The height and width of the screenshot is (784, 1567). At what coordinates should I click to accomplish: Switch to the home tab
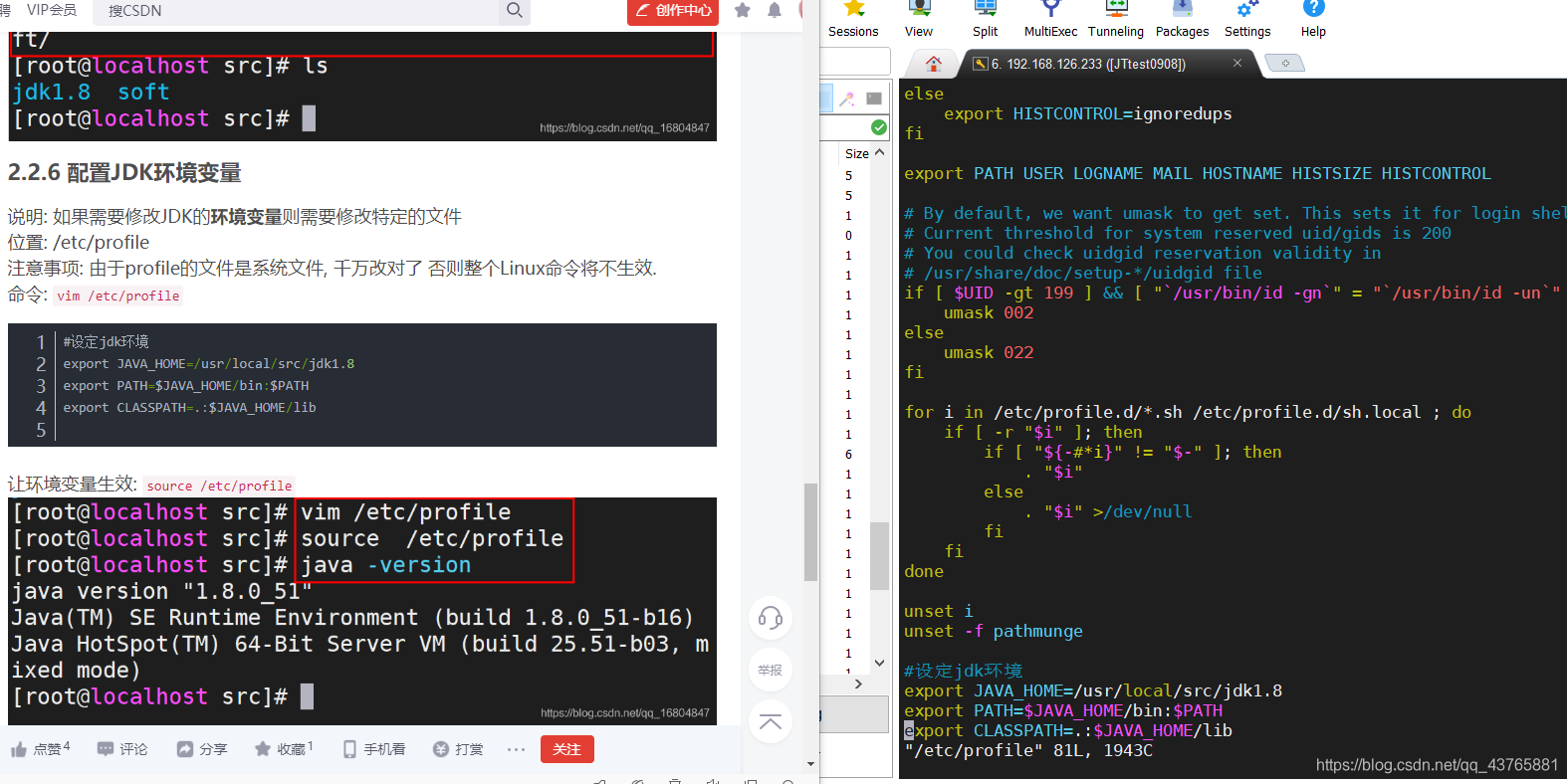point(933,64)
